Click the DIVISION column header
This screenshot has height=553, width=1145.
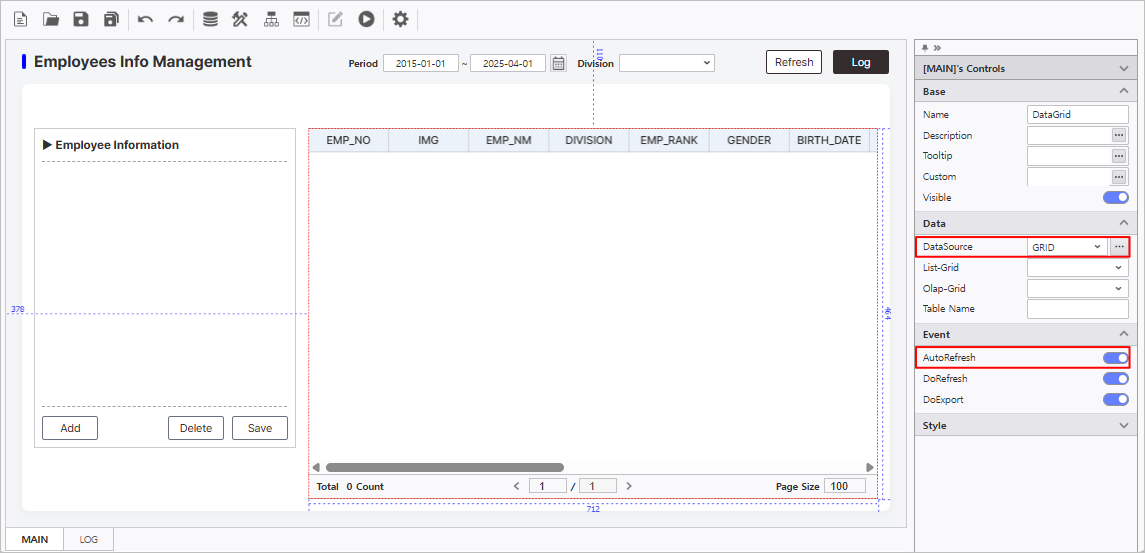pos(589,140)
